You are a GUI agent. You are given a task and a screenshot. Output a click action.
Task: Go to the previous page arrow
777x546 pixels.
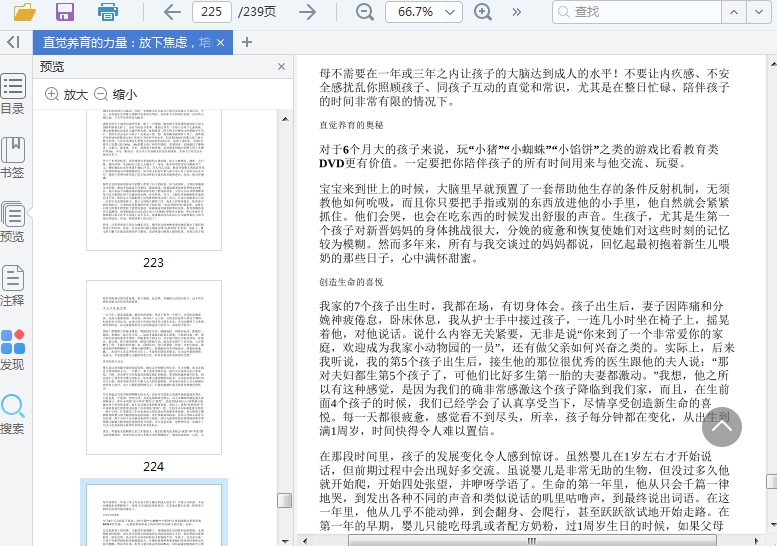[x=172, y=12]
